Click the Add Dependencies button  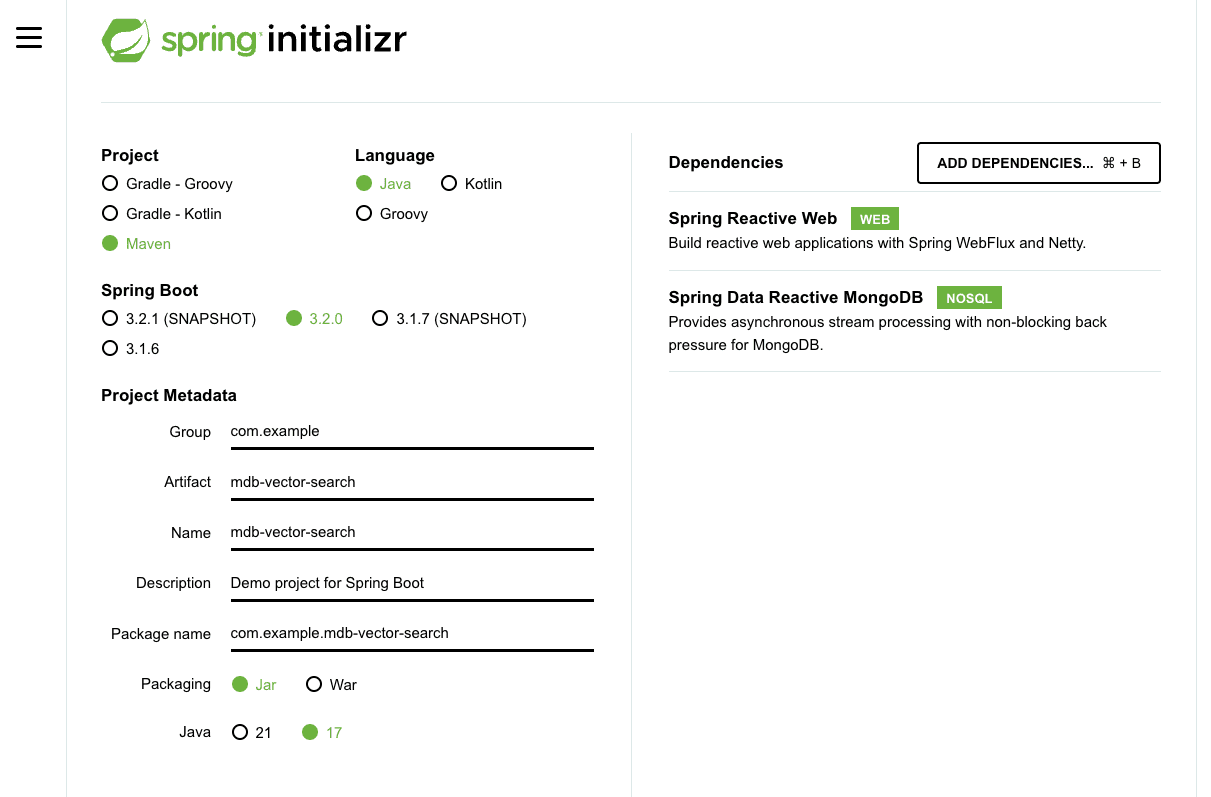click(x=1038, y=163)
